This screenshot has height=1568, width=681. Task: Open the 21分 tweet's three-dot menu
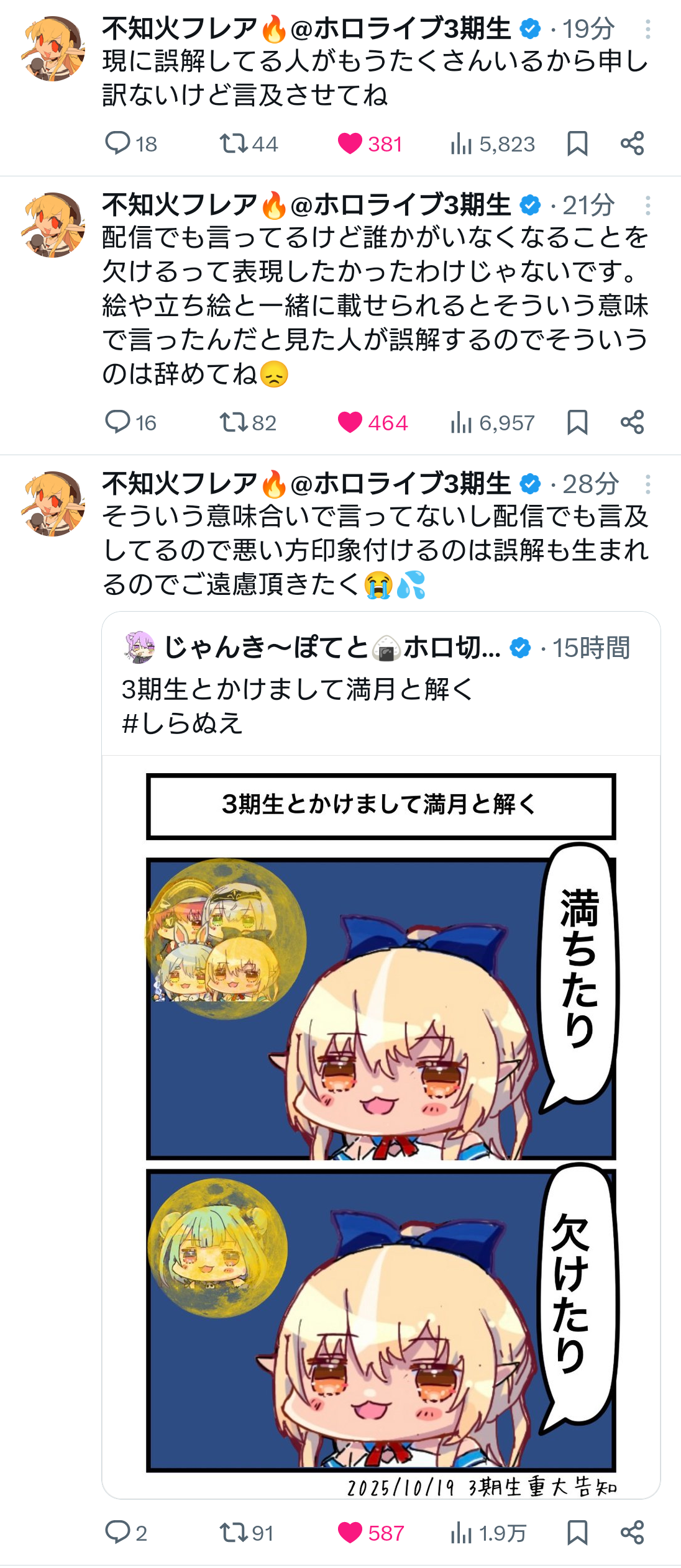[647, 206]
